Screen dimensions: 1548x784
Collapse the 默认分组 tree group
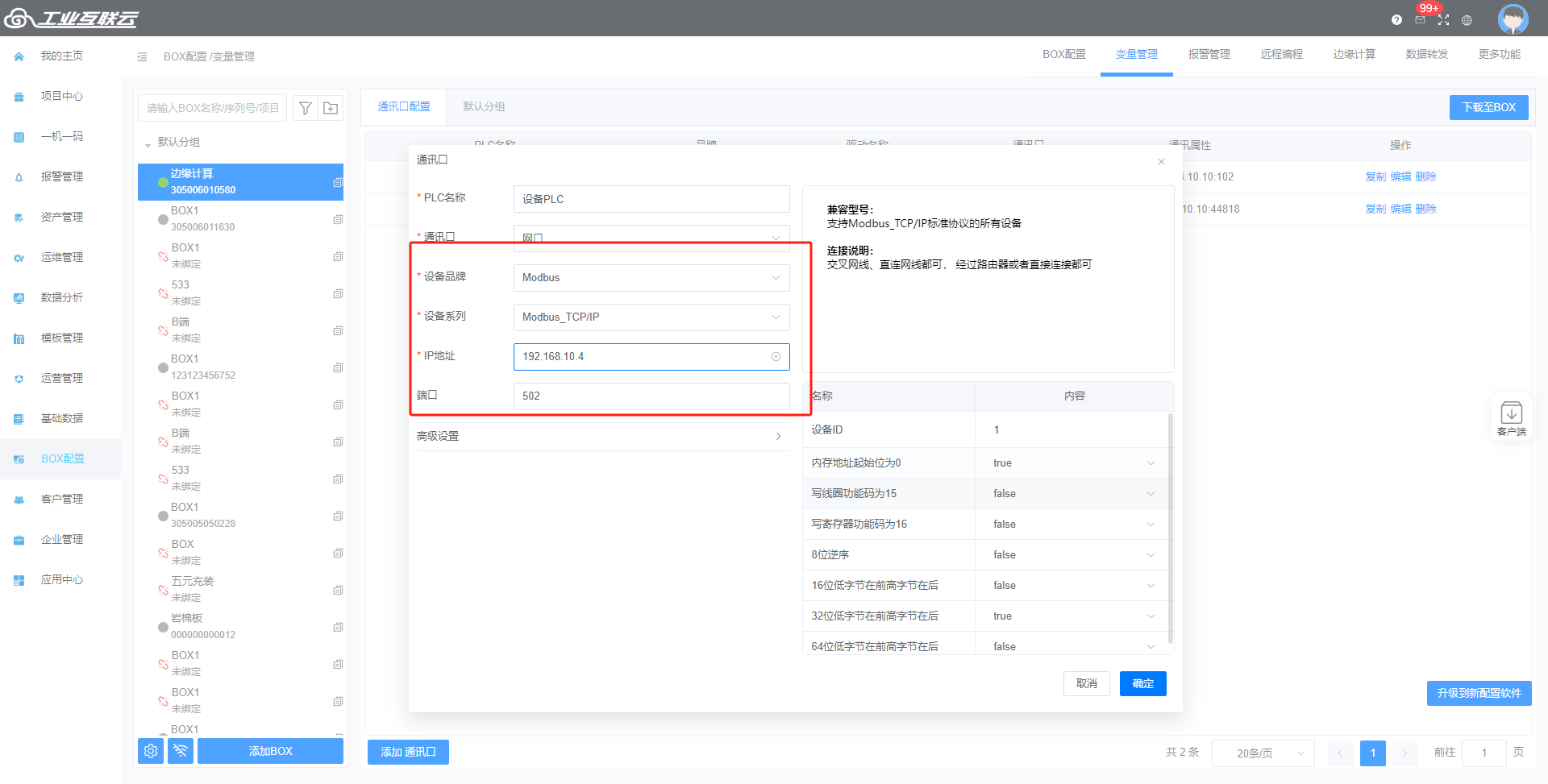coord(148,143)
